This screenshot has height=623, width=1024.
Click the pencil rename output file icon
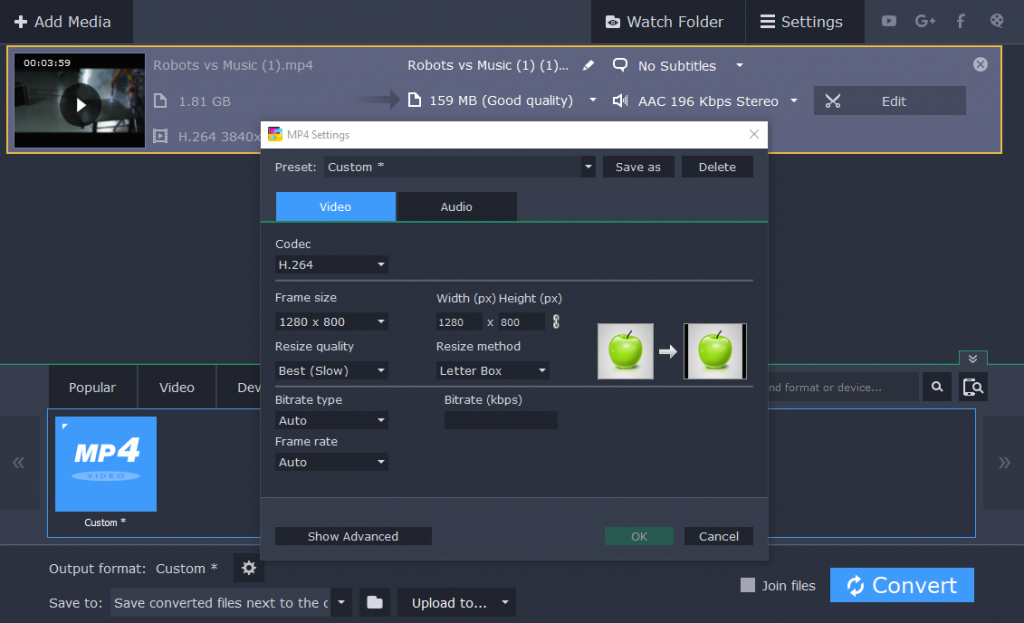[588, 65]
